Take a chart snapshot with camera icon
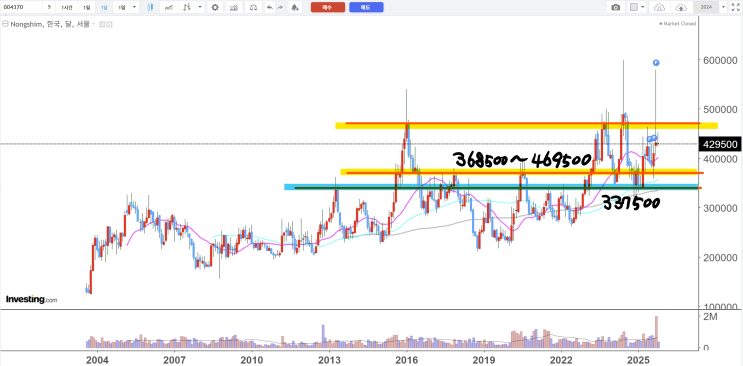The width and height of the screenshot is (743, 366). (615, 7)
